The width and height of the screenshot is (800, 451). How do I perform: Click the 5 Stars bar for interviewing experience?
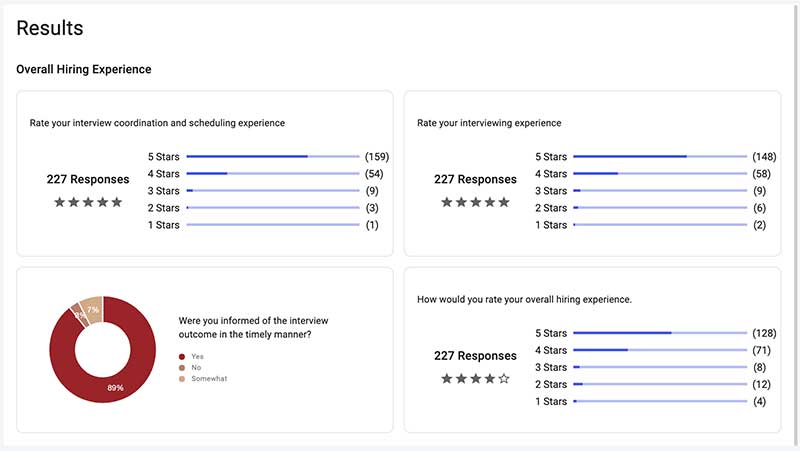tap(659, 157)
